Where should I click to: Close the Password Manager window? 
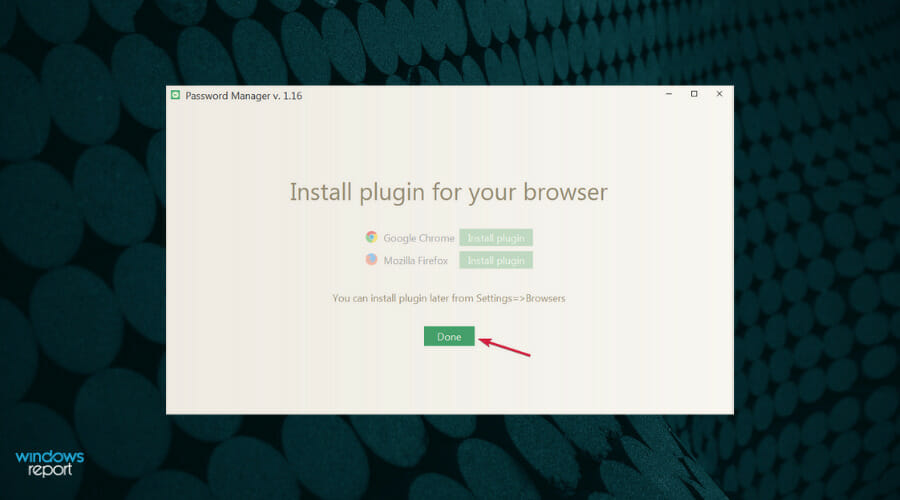pyautogui.click(x=719, y=94)
